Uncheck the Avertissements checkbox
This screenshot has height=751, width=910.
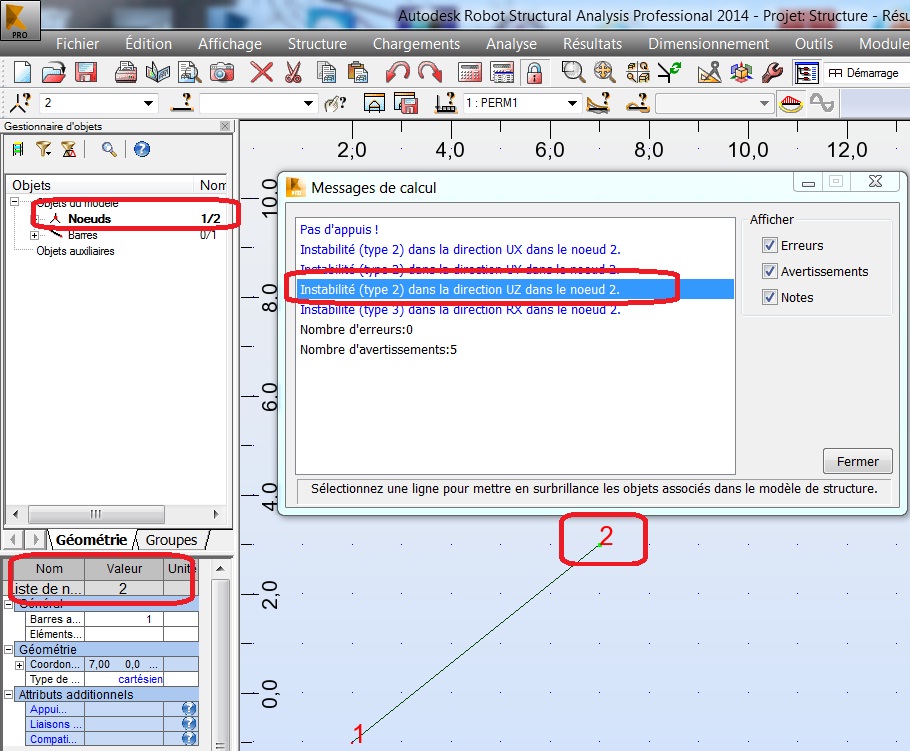tap(769, 272)
